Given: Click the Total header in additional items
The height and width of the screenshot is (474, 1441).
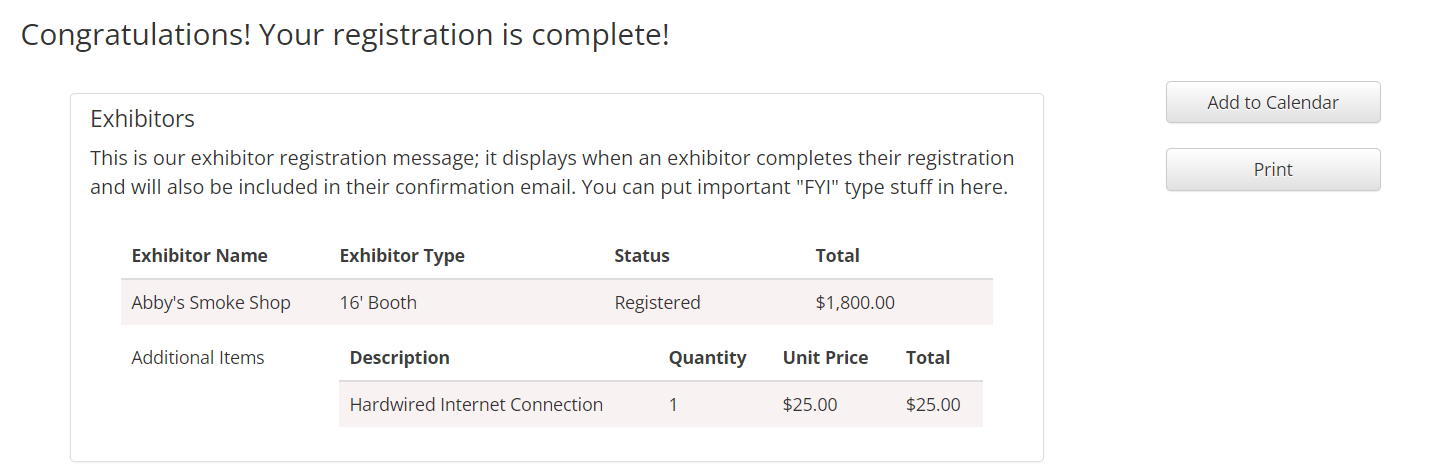Looking at the screenshot, I should pyautogui.click(x=927, y=357).
